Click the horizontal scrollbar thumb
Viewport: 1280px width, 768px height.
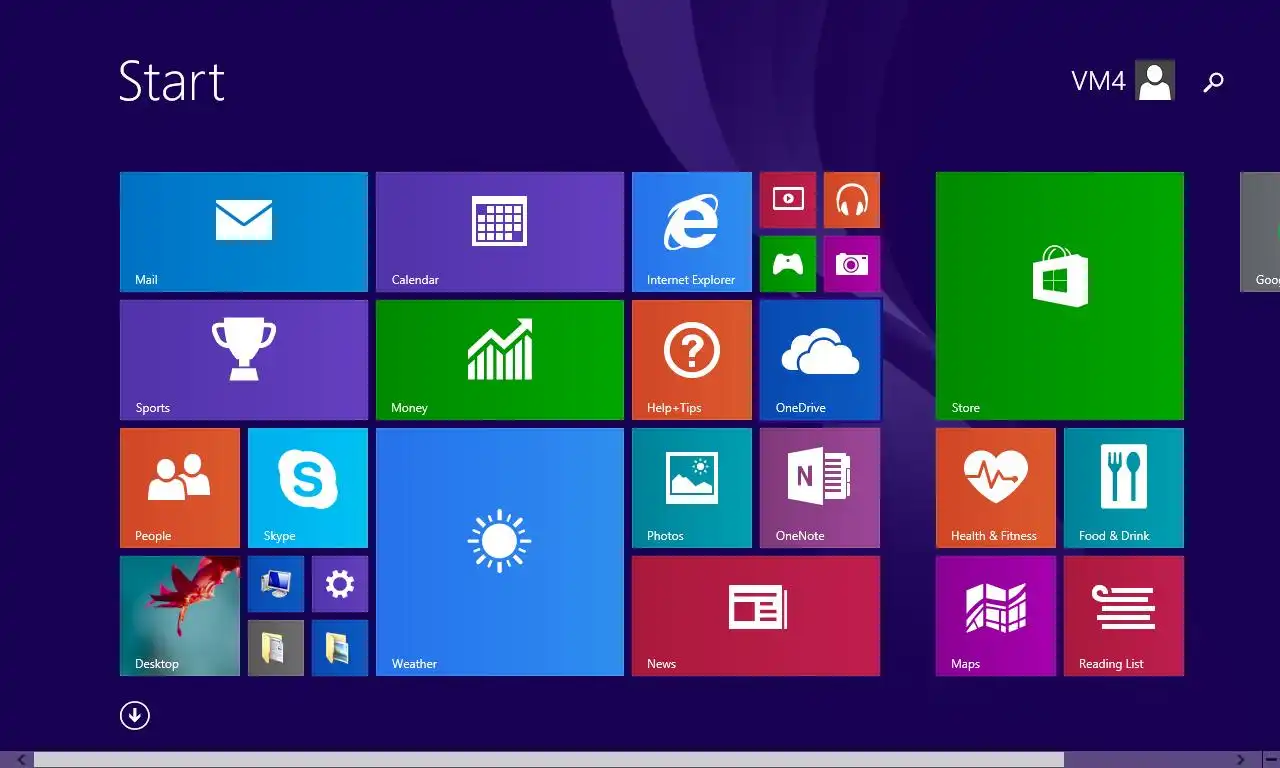(549, 760)
